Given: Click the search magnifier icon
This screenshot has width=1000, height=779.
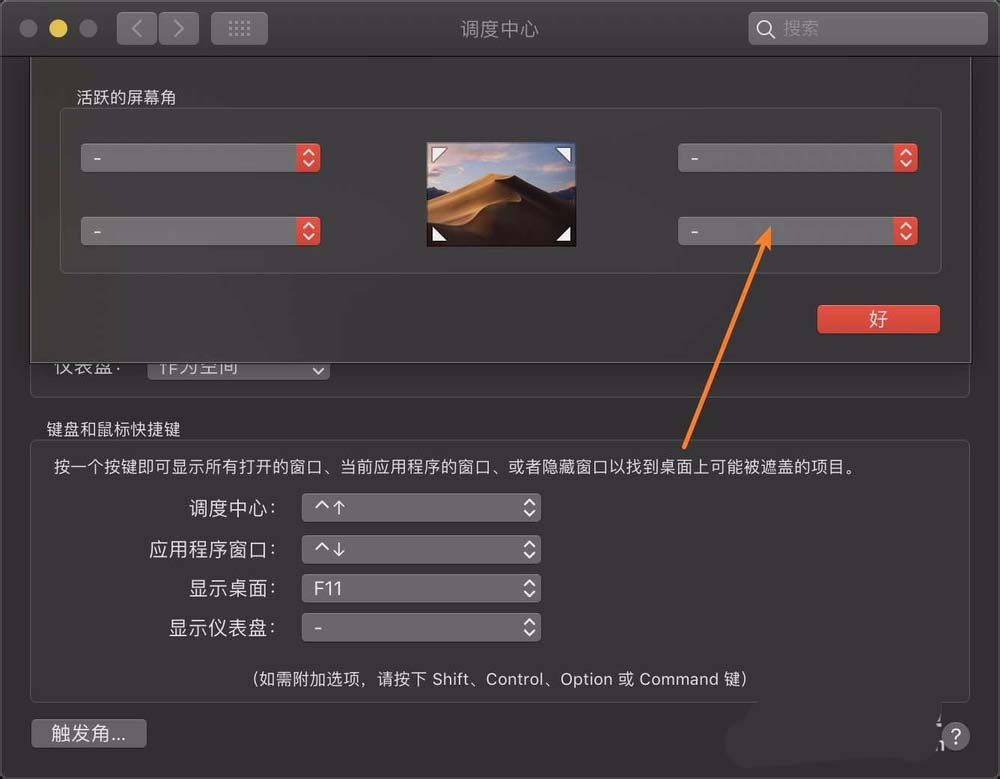Looking at the screenshot, I should pyautogui.click(x=766, y=29).
